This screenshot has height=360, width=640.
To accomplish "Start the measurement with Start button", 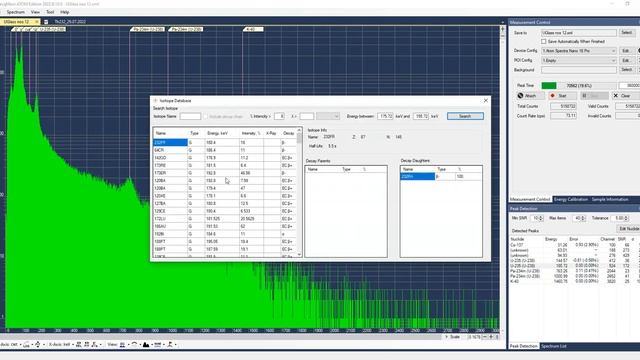I will coord(562,96).
